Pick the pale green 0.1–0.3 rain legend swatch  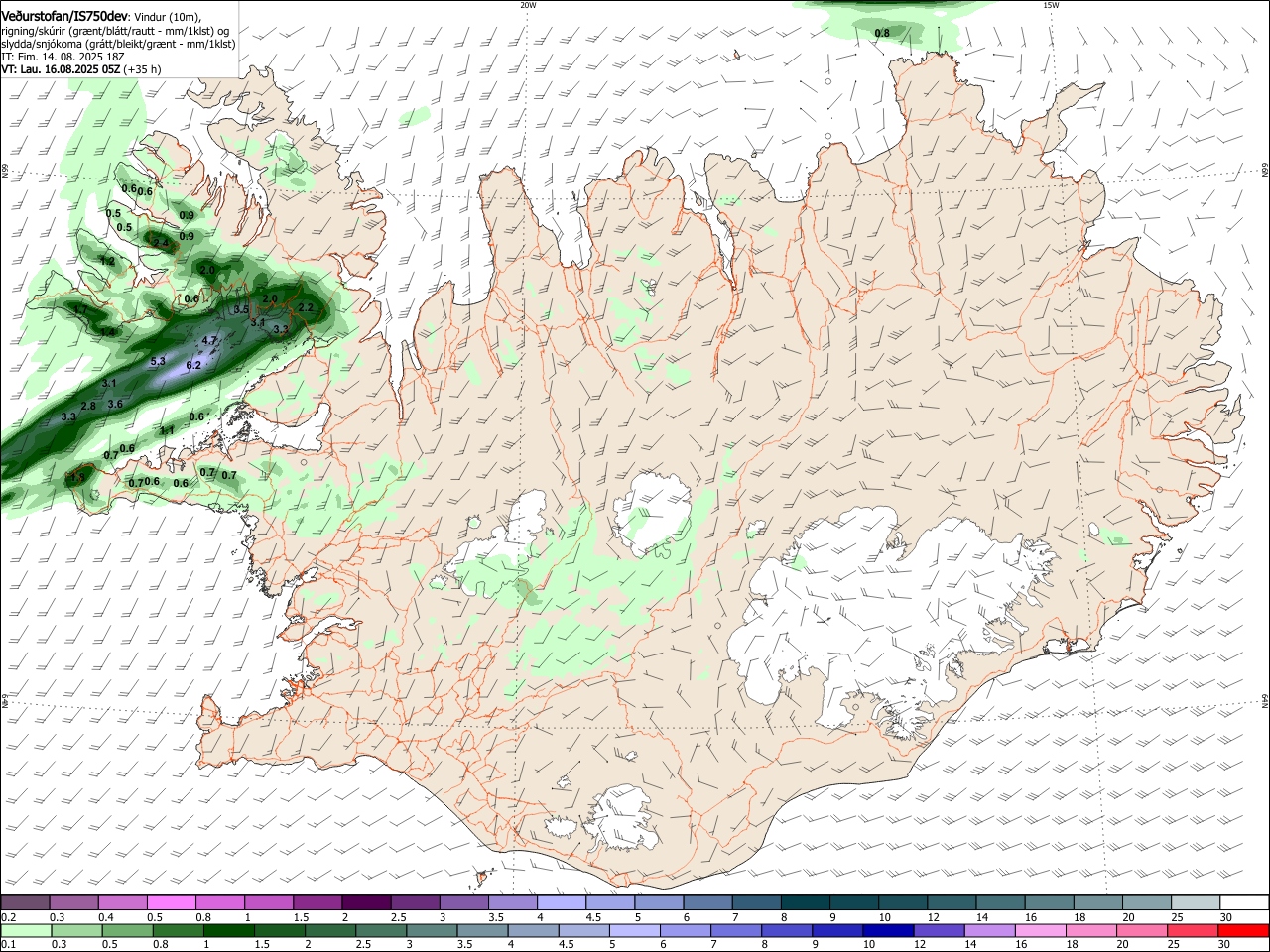(25, 930)
